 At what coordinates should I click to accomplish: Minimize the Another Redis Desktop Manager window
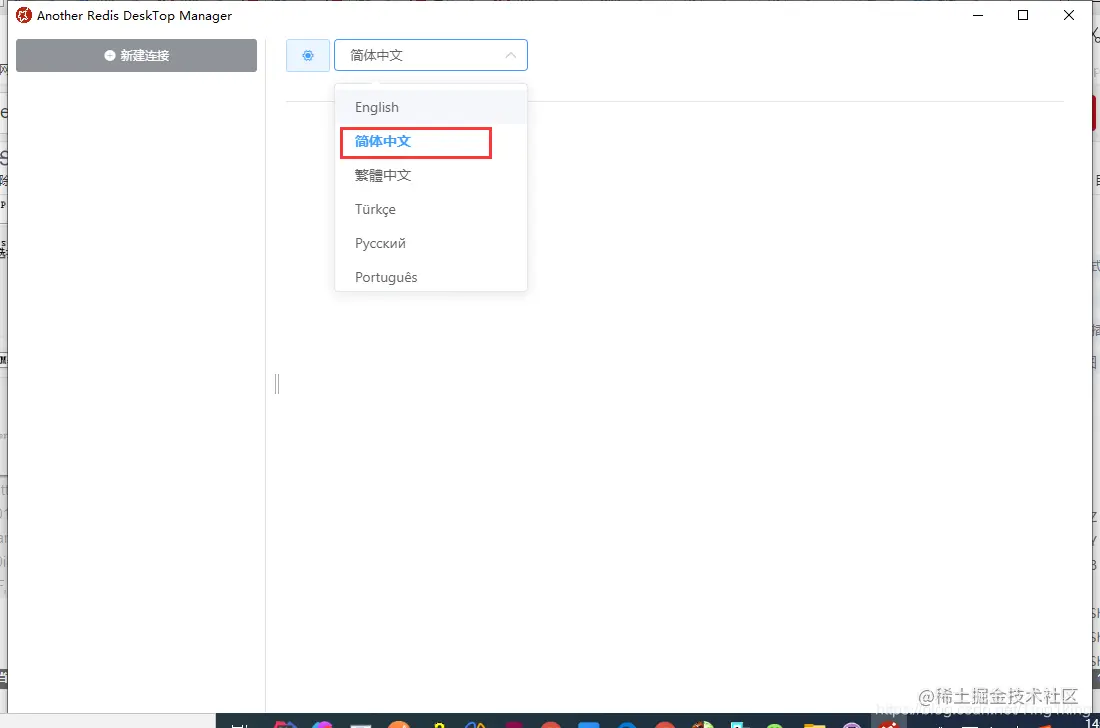[x=978, y=15]
